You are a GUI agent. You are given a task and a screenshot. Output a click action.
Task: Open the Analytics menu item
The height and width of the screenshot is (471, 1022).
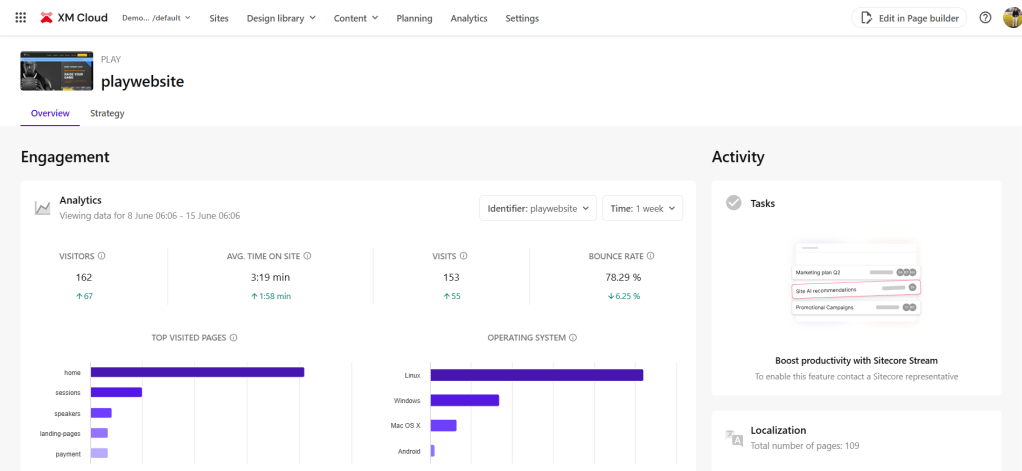469,18
